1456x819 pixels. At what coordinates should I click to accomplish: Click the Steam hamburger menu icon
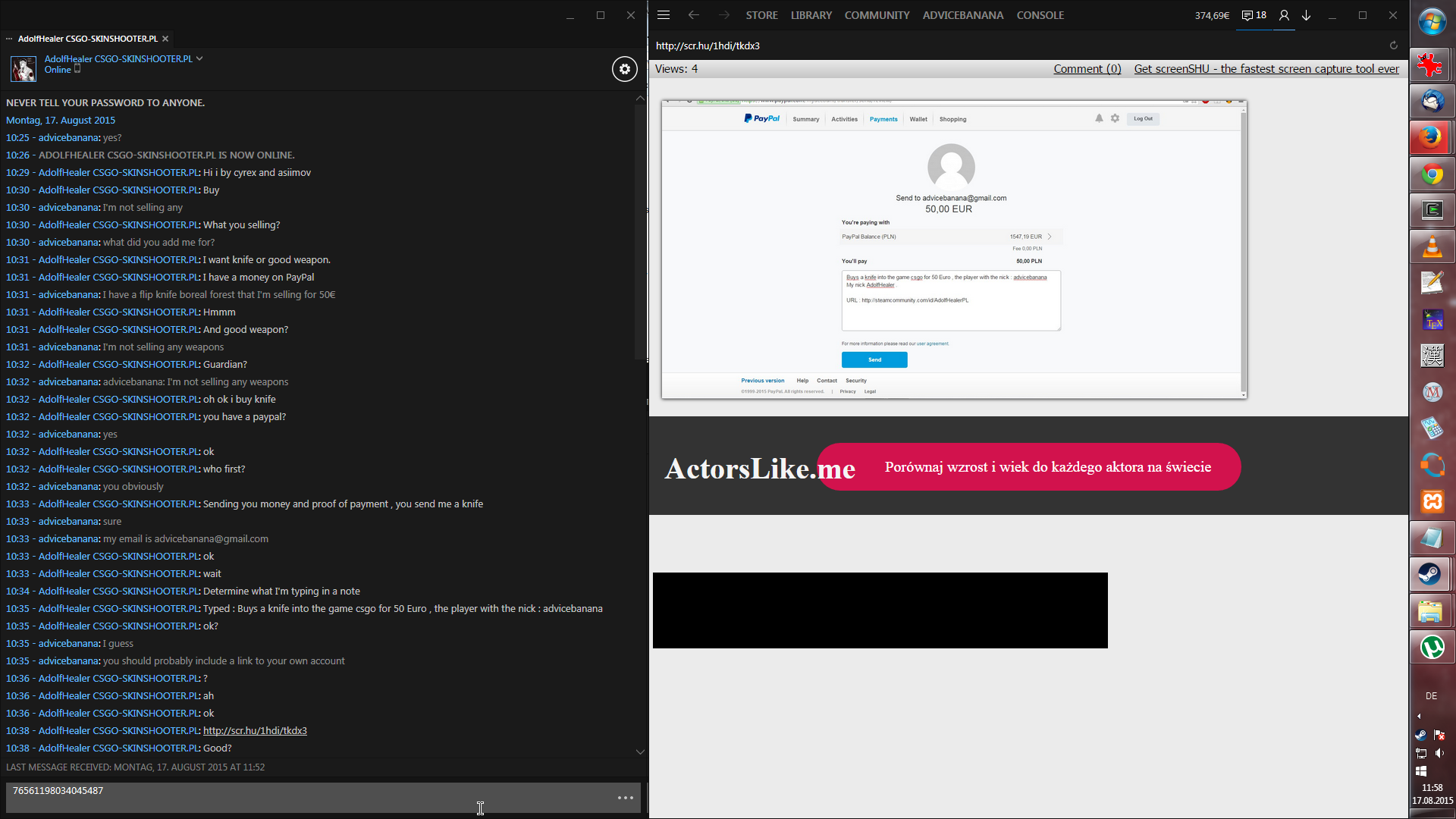coord(664,15)
